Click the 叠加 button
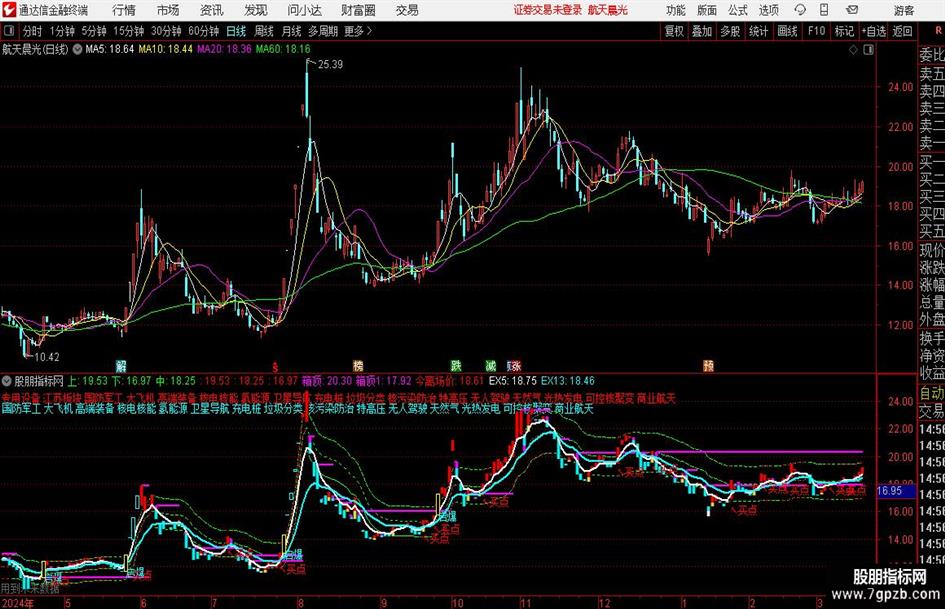Screen dimensions: 945x609 [x=702, y=31]
